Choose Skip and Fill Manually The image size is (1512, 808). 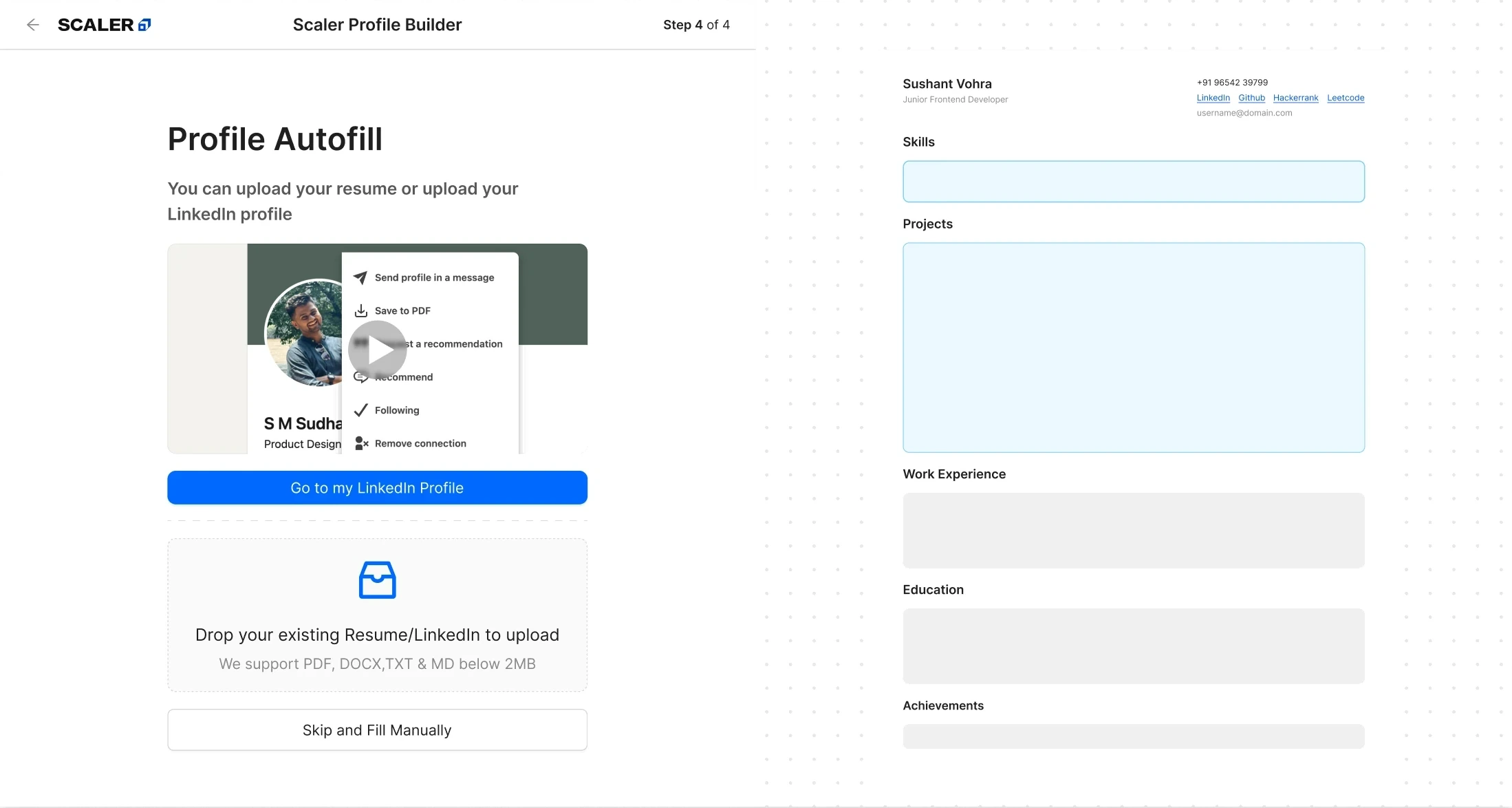(377, 730)
